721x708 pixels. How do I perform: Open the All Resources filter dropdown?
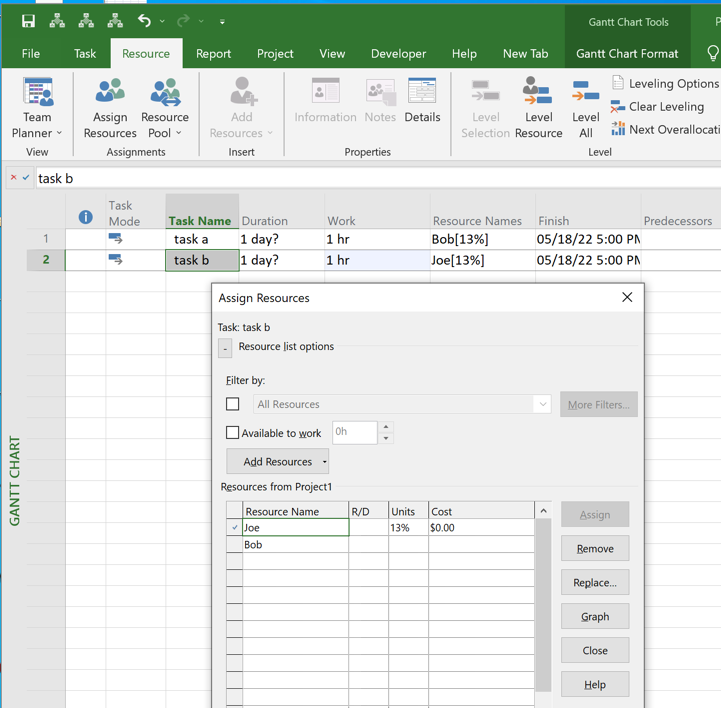pyautogui.click(x=542, y=405)
